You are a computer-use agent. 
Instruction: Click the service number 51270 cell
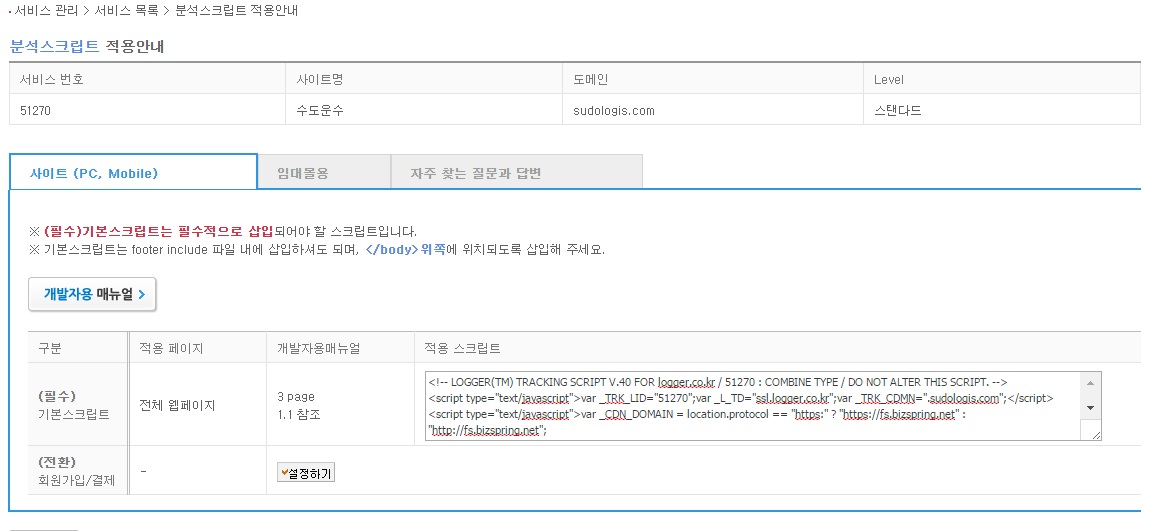148,111
